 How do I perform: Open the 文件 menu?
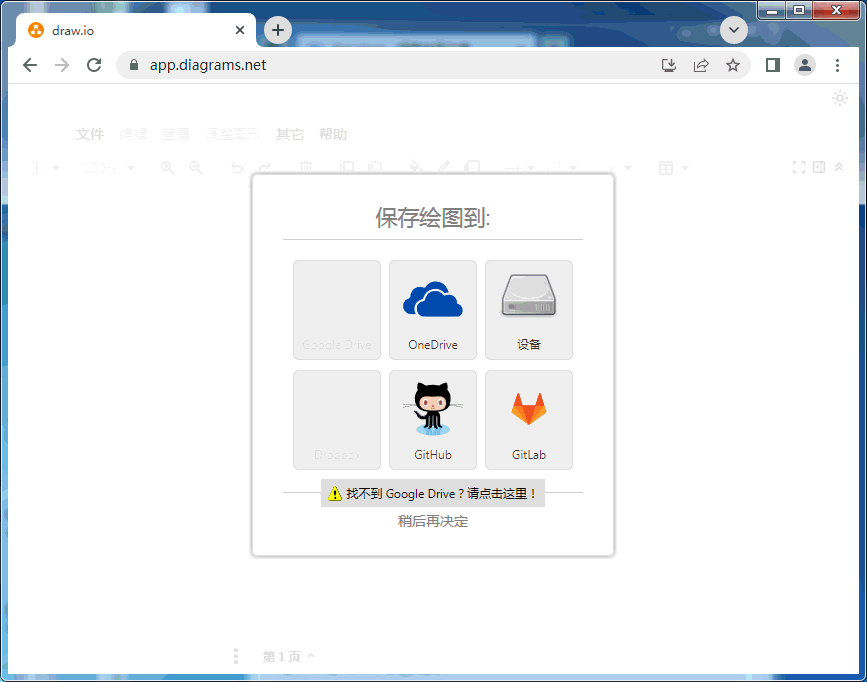click(90, 134)
